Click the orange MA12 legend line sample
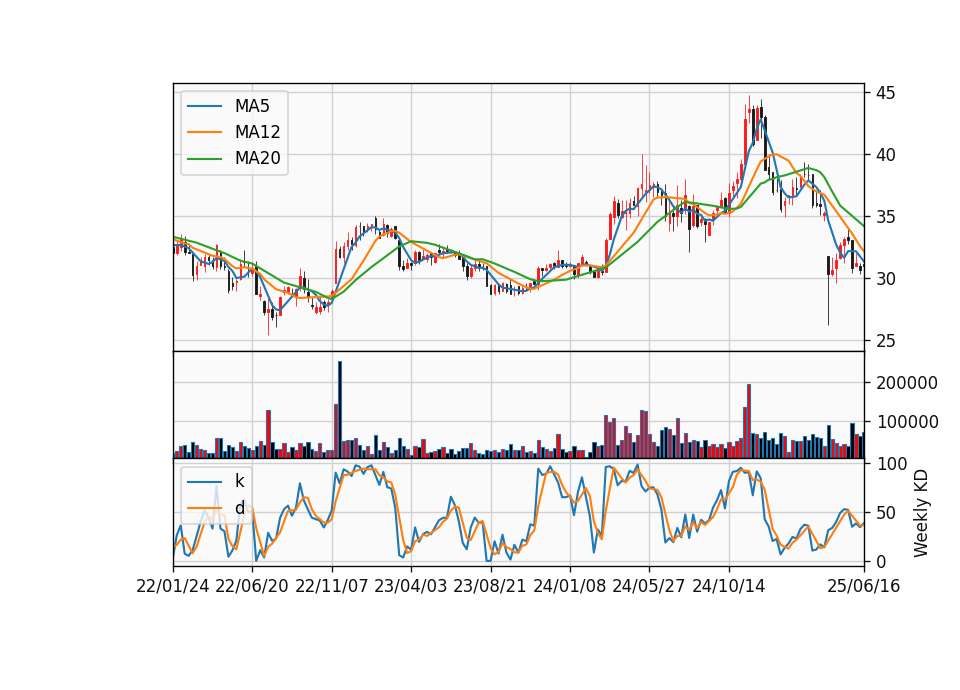The height and width of the screenshot is (690, 960). point(204,132)
